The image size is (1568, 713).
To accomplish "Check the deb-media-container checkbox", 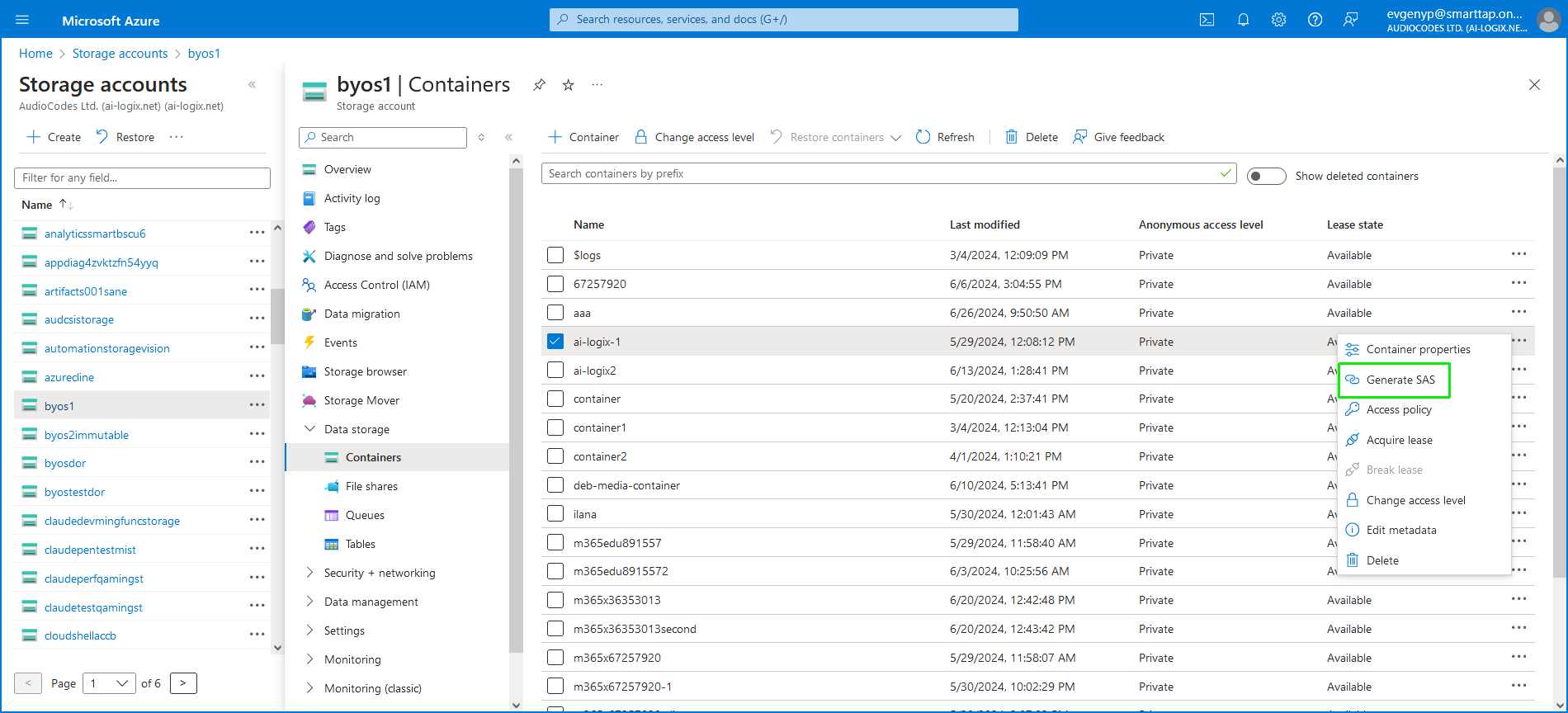I will point(555,485).
